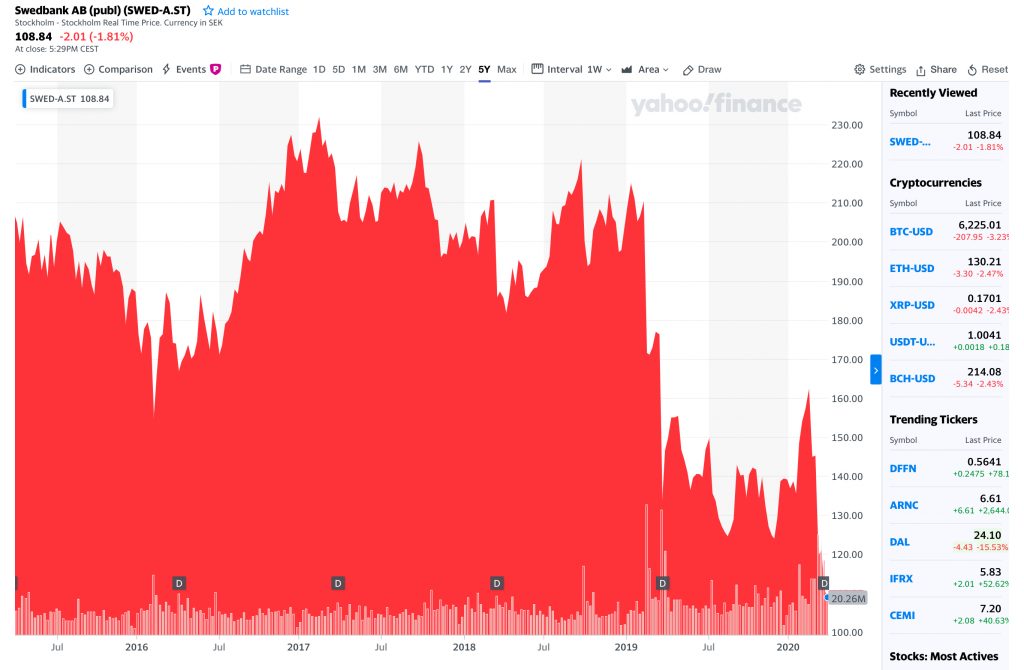
Task: Click the 2017 dividend D marker
Action: pyautogui.click(x=338, y=583)
